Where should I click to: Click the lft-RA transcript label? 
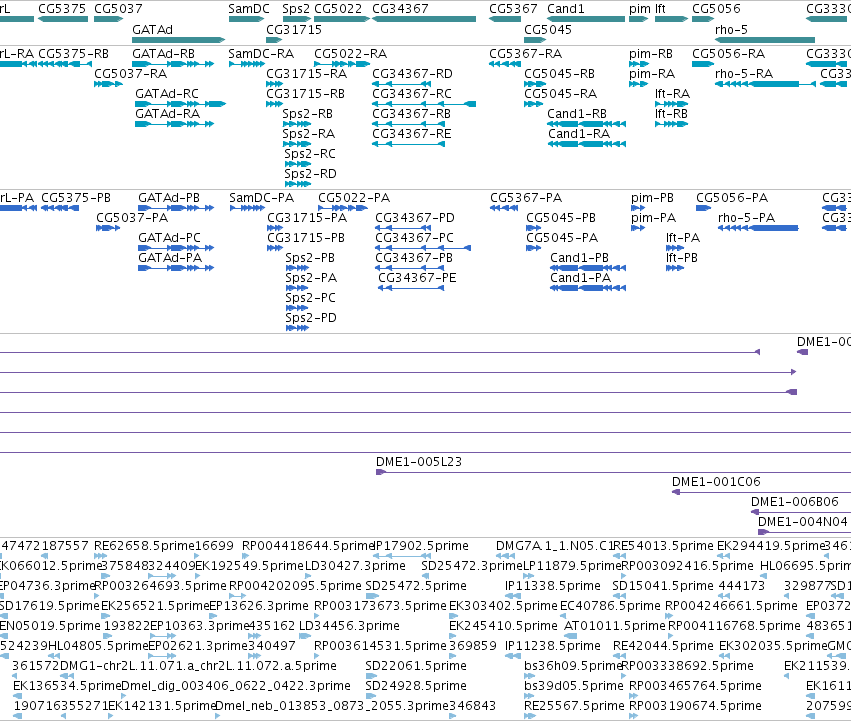672,93
